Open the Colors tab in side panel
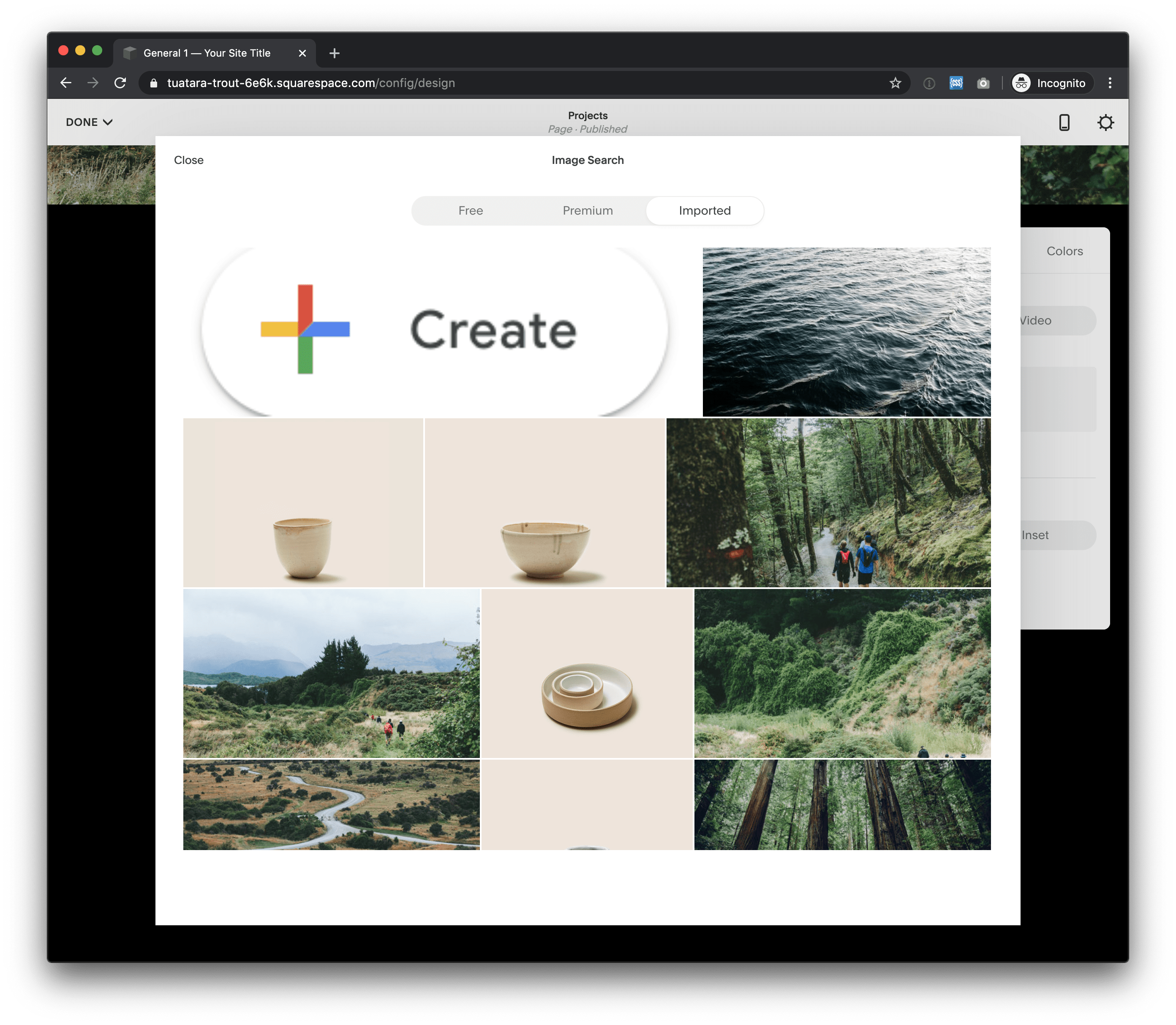Viewport: 1176px width, 1025px height. coord(1064,251)
